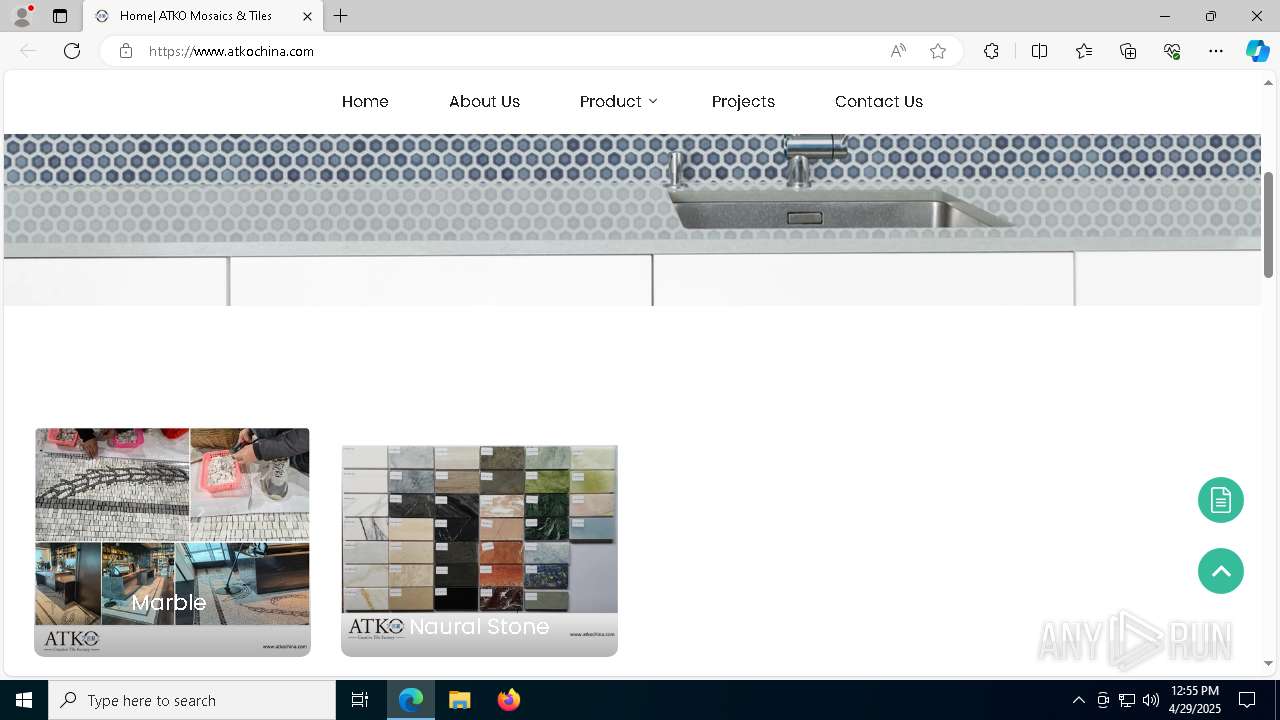
Task: Close the ATKO Mosaics & Tiles tab
Action: tap(307, 16)
